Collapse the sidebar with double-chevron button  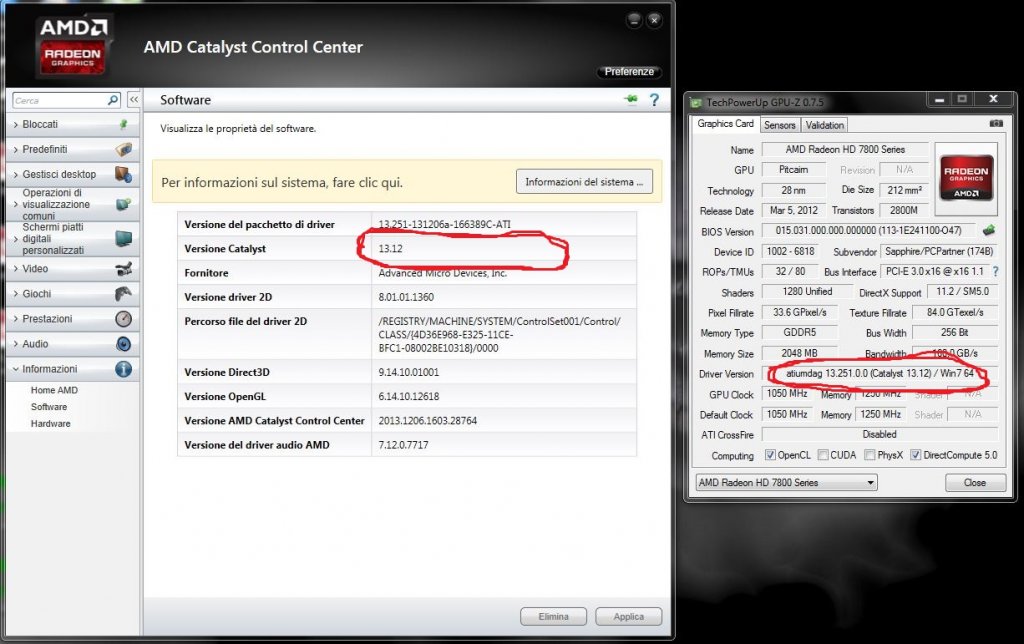coord(134,100)
